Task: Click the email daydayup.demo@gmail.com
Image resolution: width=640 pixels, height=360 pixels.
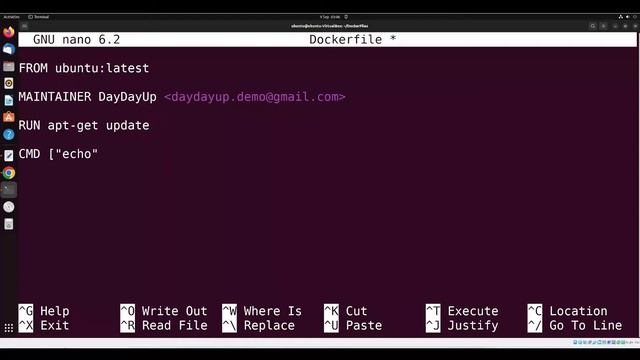Action: (255, 97)
